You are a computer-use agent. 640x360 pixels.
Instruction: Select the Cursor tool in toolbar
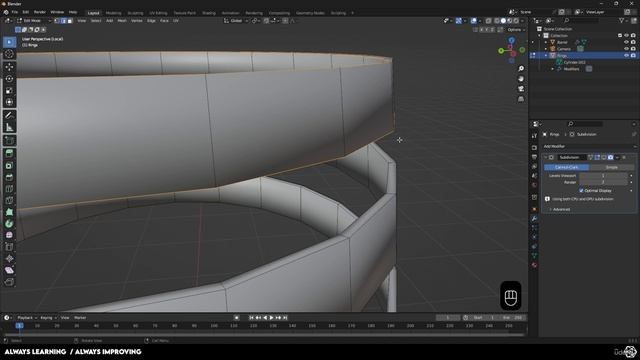point(9,54)
